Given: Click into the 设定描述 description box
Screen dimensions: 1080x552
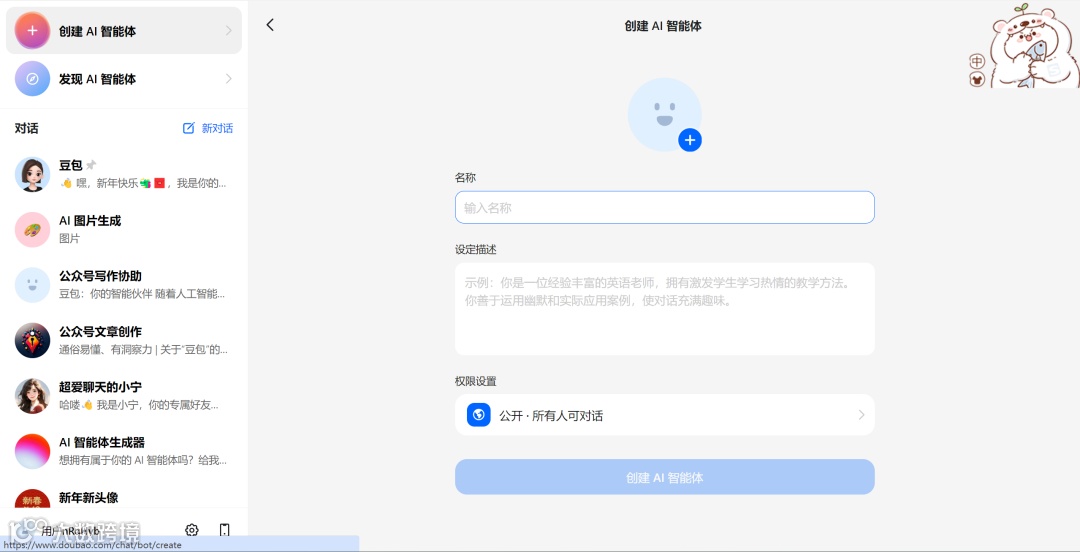Looking at the screenshot, I should [665, 309].
